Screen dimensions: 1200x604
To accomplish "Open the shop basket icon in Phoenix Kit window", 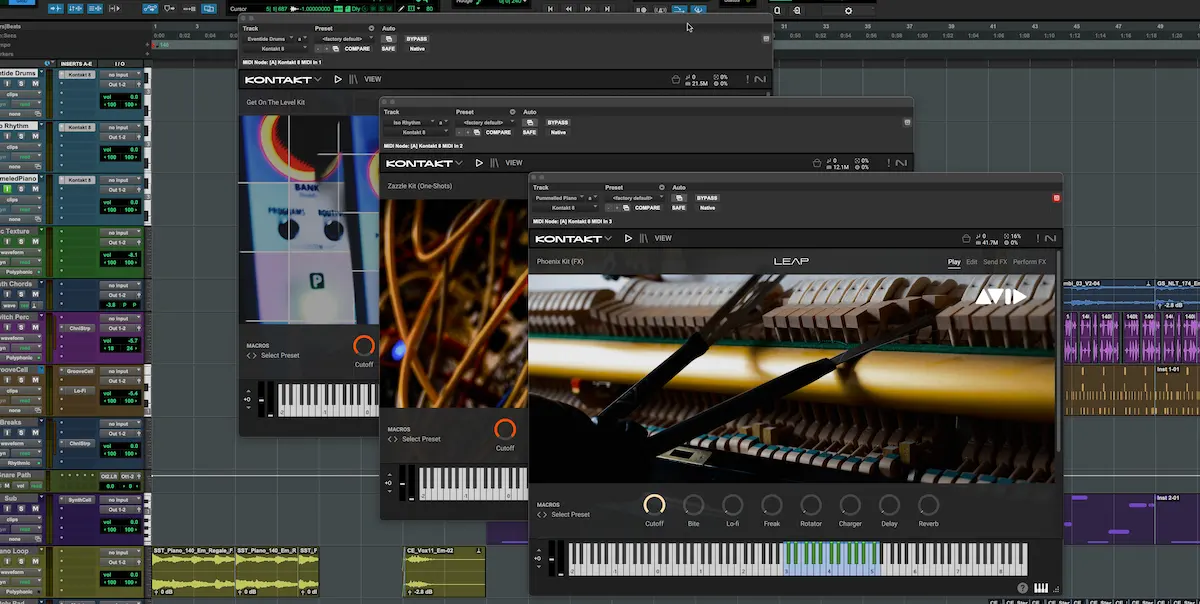I will tap(966, 239).
